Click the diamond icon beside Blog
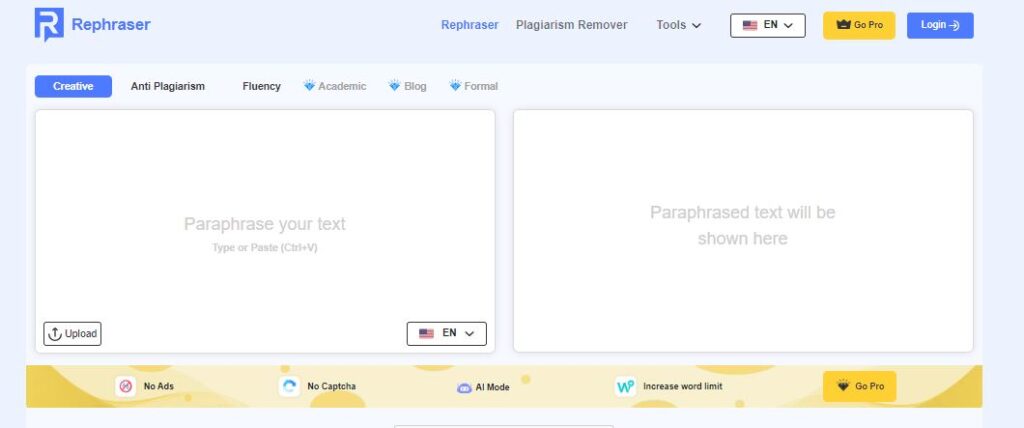The image size is (1024, 428). (x=395, y=86)
